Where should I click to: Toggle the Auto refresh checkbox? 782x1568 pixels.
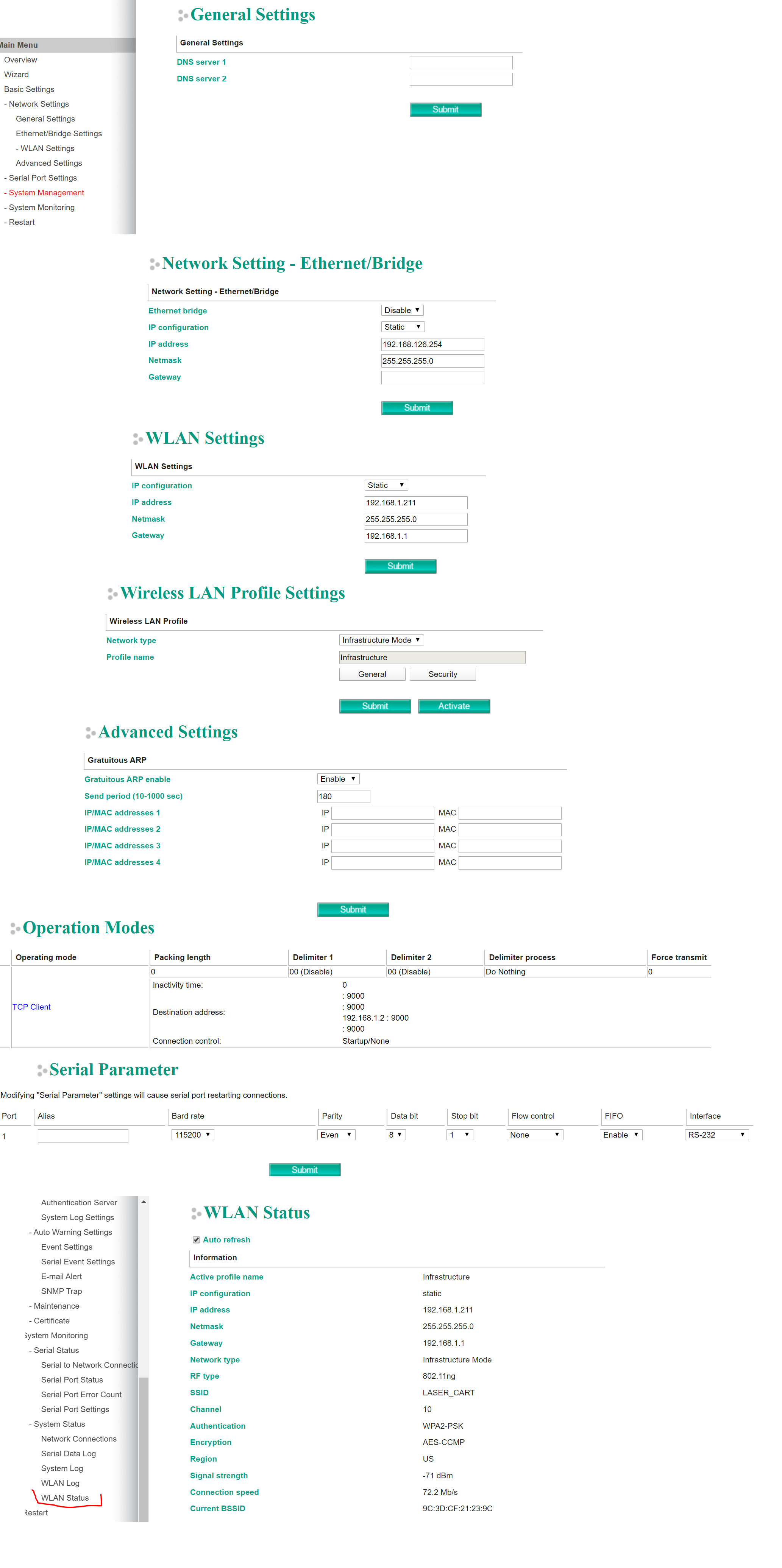(x=196, y=1239)
